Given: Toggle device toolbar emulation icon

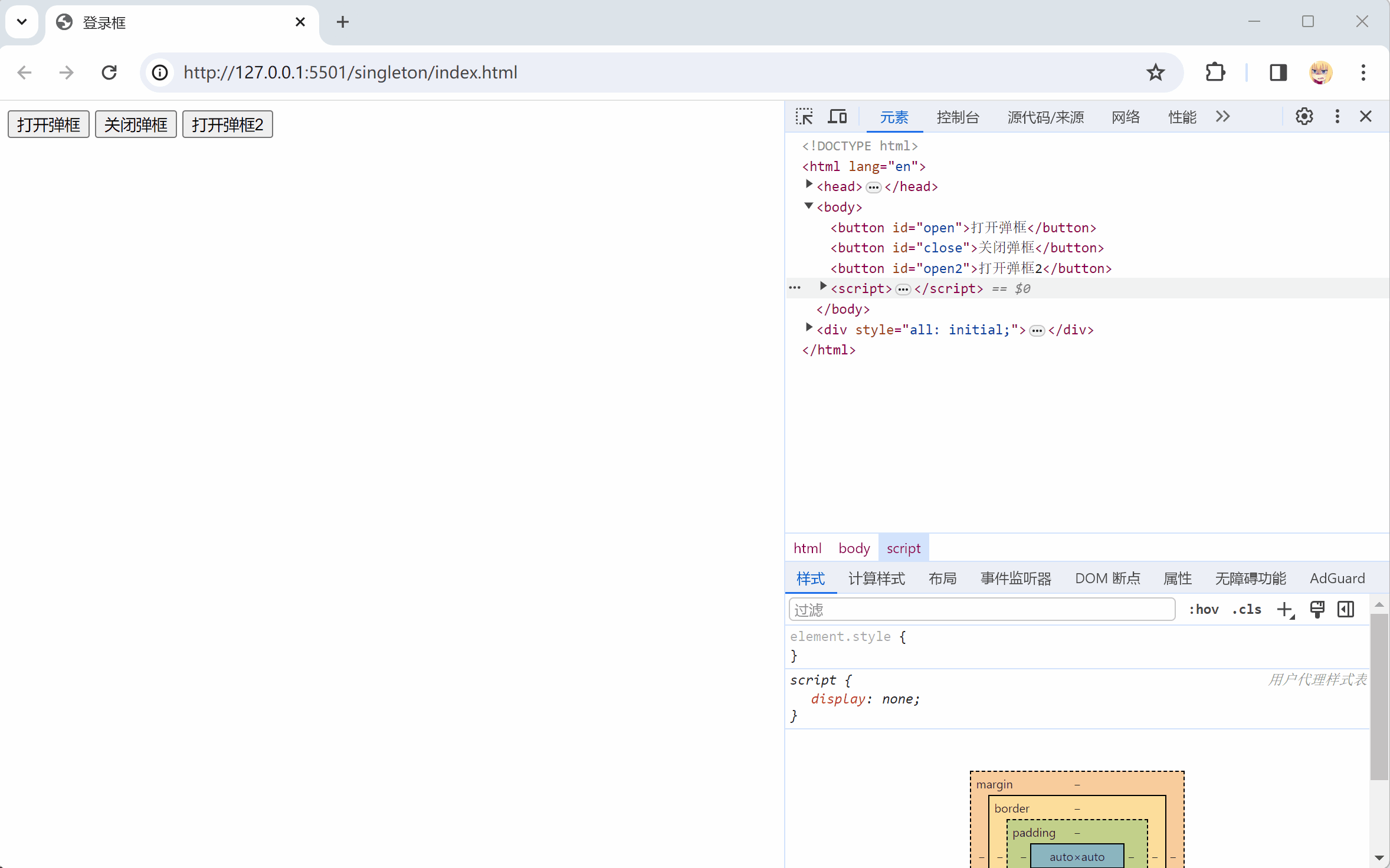Looking at the screenshot, I should tap(837, 117).
